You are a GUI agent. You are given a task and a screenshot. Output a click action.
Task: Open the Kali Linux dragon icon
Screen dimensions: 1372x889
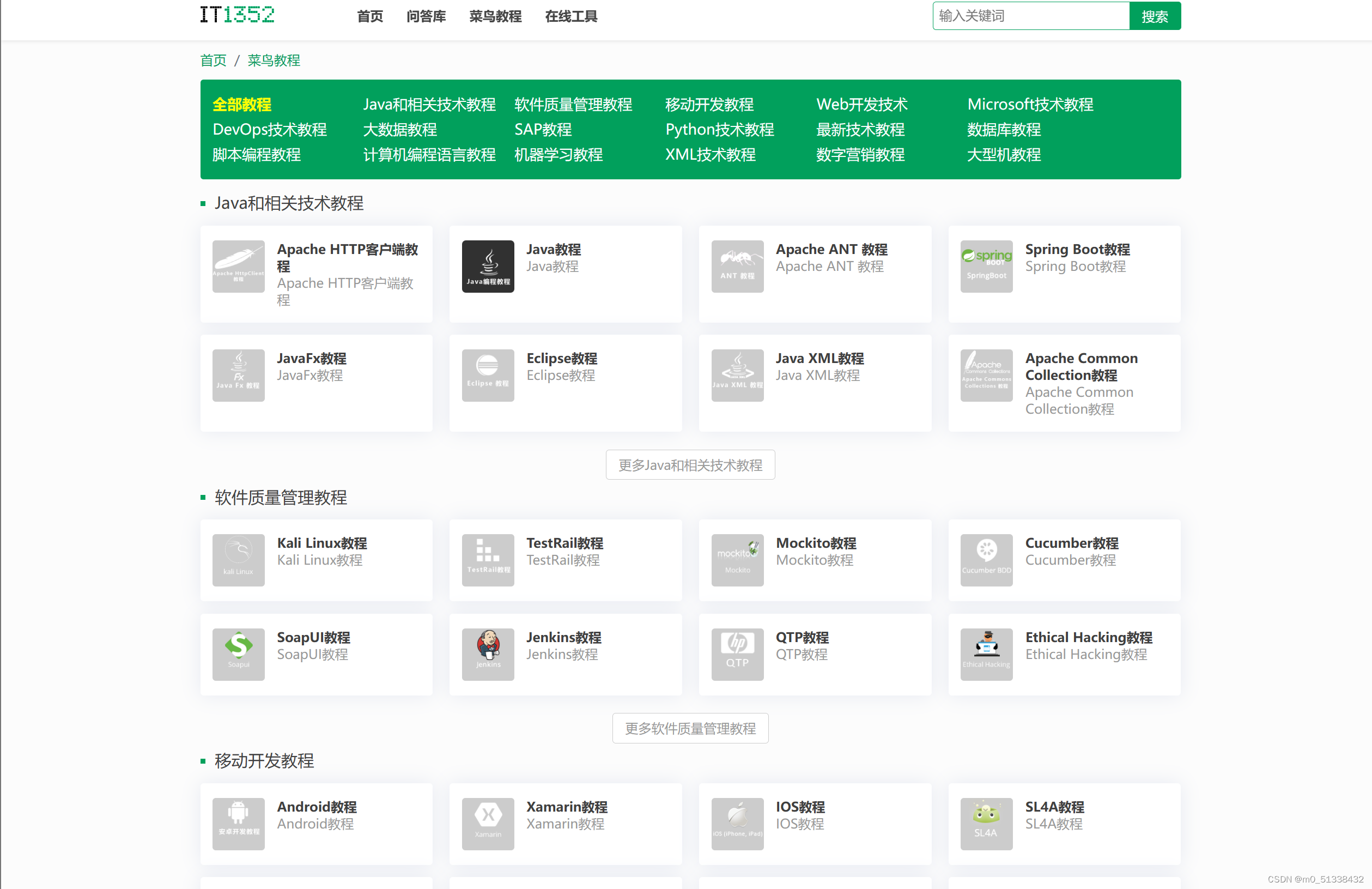point(238,560)
